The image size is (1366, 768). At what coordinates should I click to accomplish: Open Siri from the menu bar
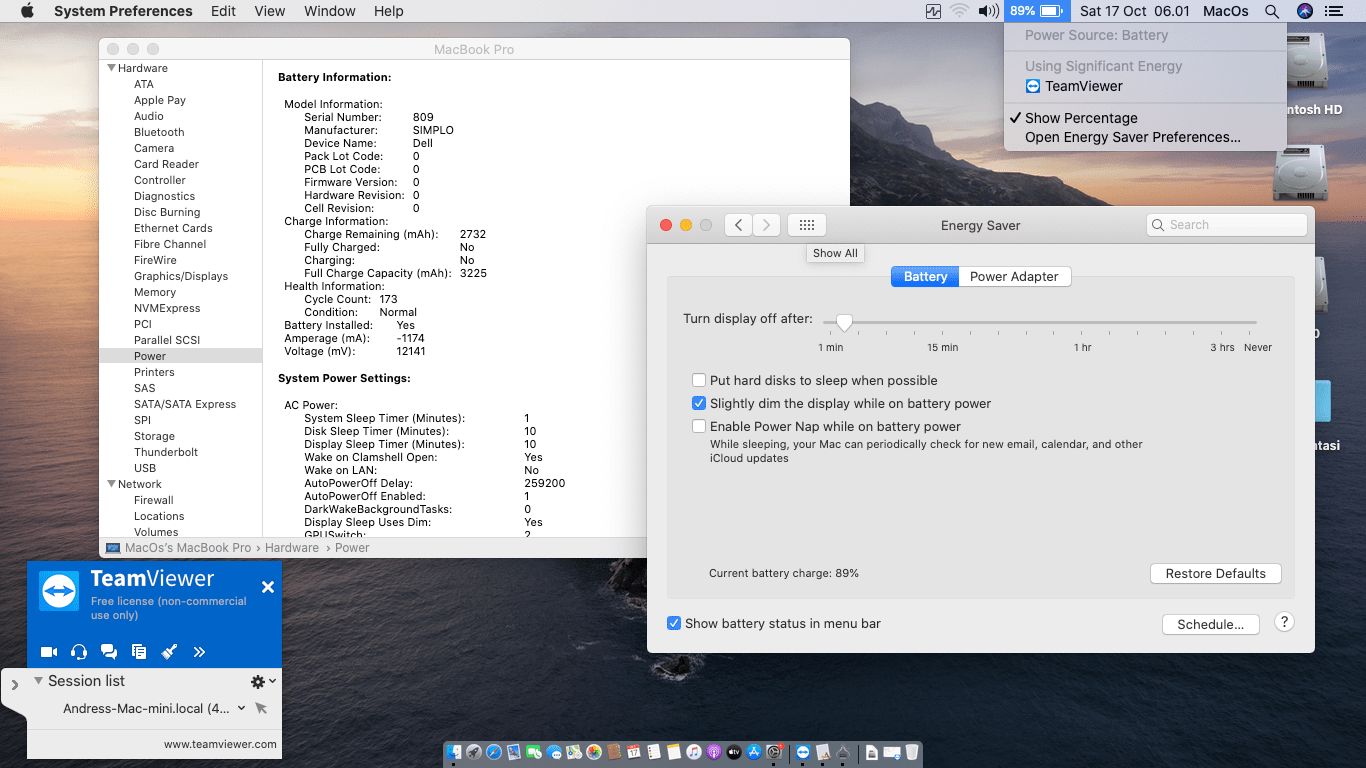(1304, 11)
